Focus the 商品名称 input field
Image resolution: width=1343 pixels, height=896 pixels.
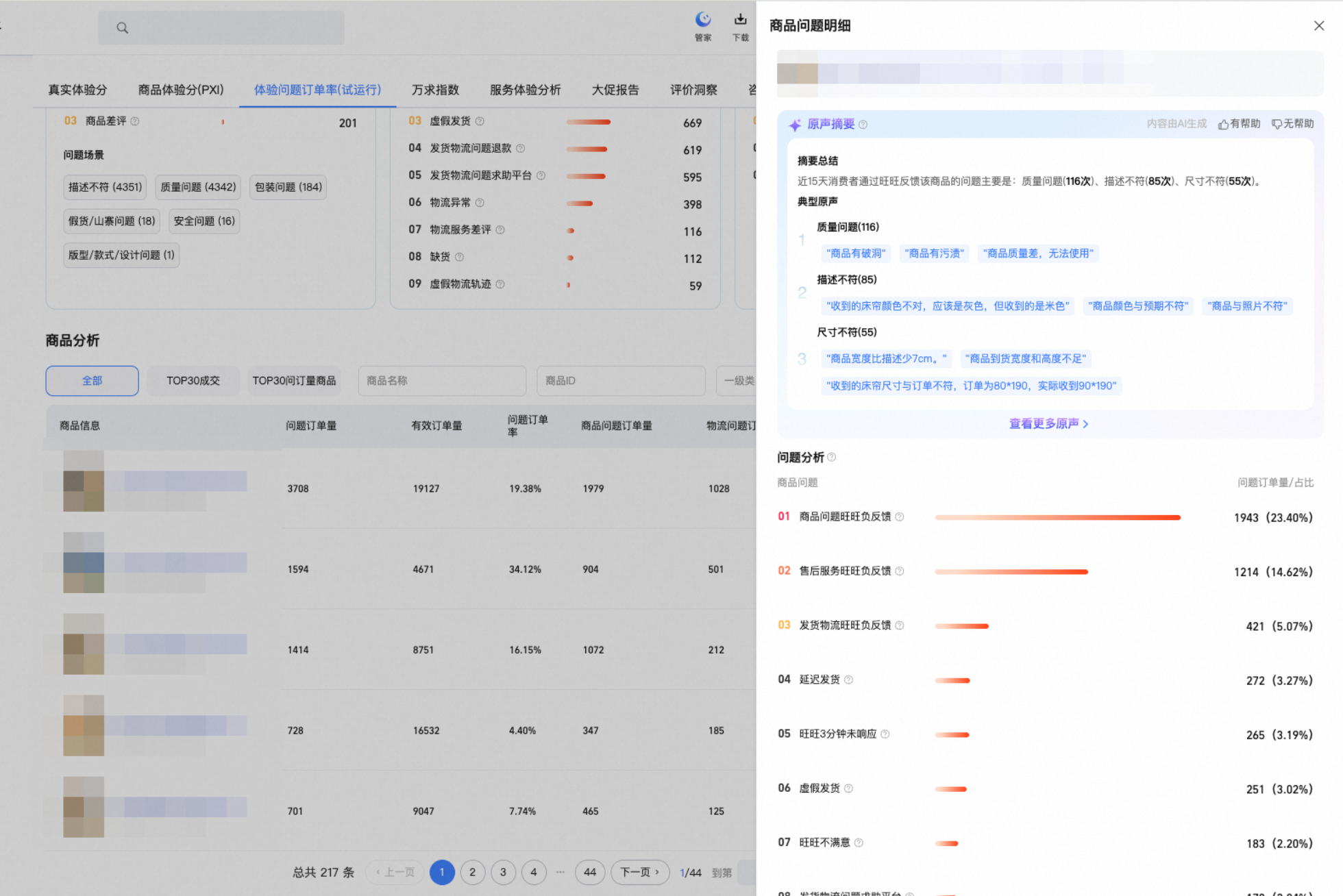click(442, 381)
